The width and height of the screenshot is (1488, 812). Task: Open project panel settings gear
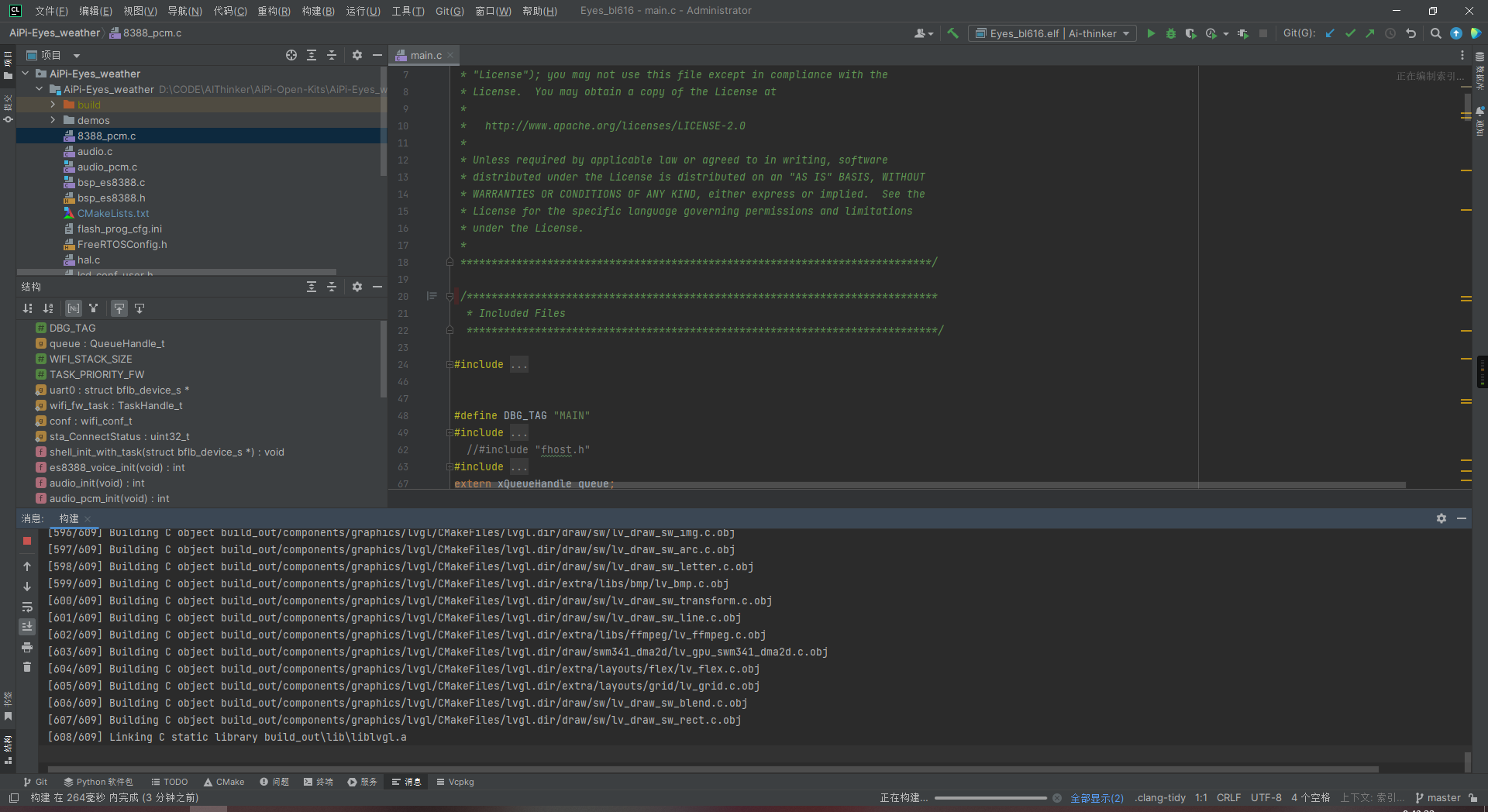pos(357,55)
